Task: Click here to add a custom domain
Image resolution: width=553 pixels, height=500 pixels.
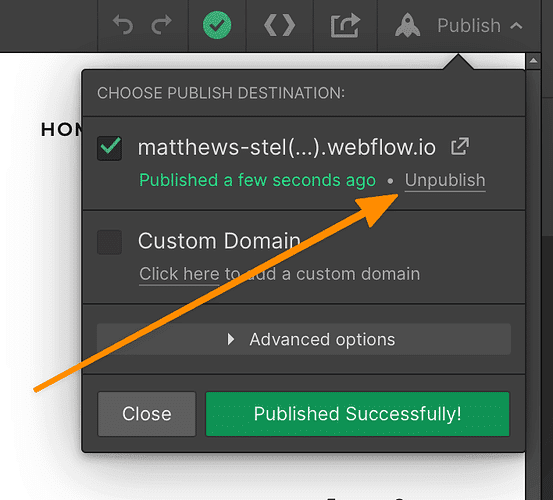Action: [179, 274]
